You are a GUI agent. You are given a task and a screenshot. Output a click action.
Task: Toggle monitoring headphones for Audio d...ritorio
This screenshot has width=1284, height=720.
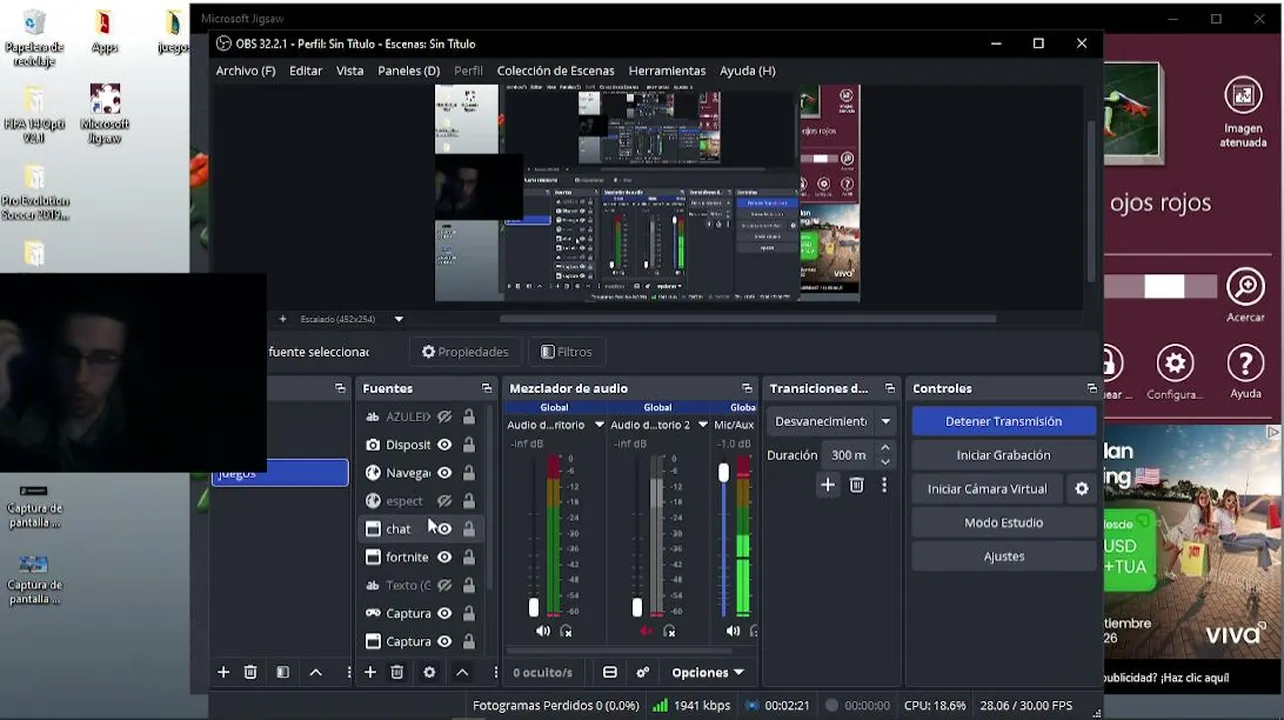pyautogui.click(x=566, y=631)
